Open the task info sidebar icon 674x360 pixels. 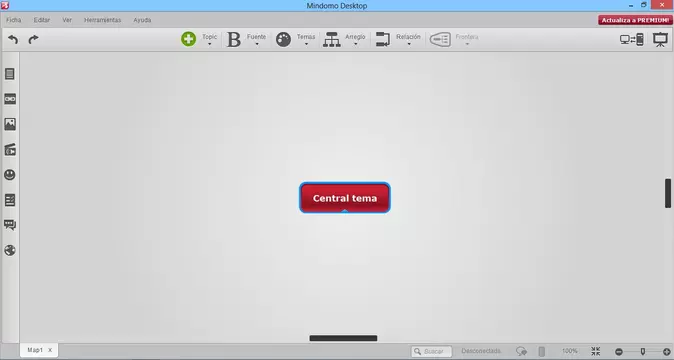(10, 200)
